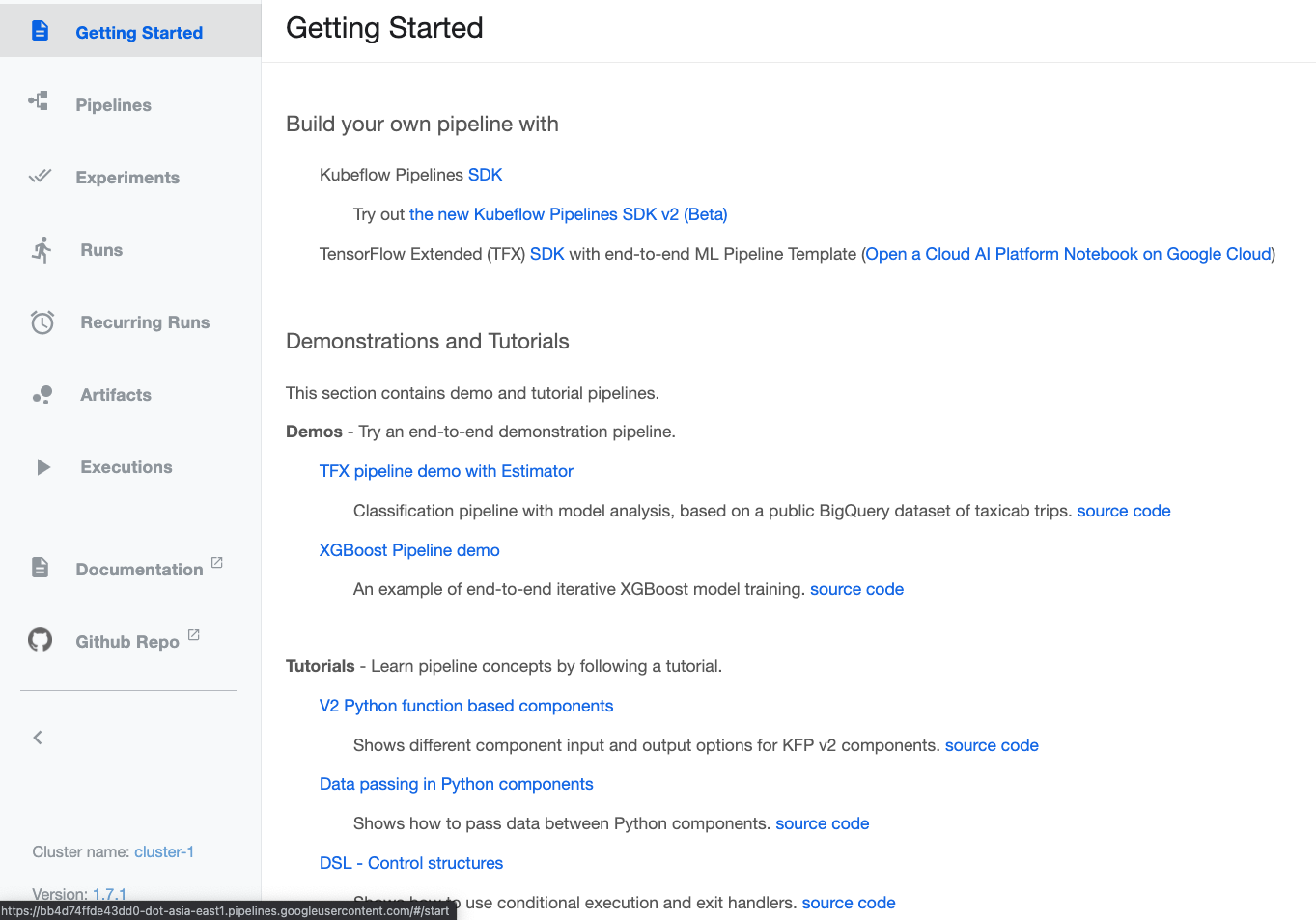Click the Getting Started document icon
Image resolution: width=1316 pixels, height=920 pixels.
[40, 31]
